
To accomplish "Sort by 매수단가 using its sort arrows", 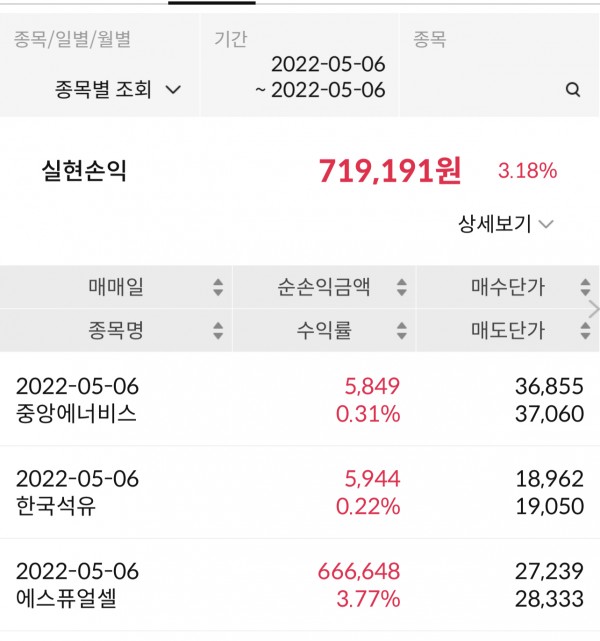I will [x=585, y=288].
